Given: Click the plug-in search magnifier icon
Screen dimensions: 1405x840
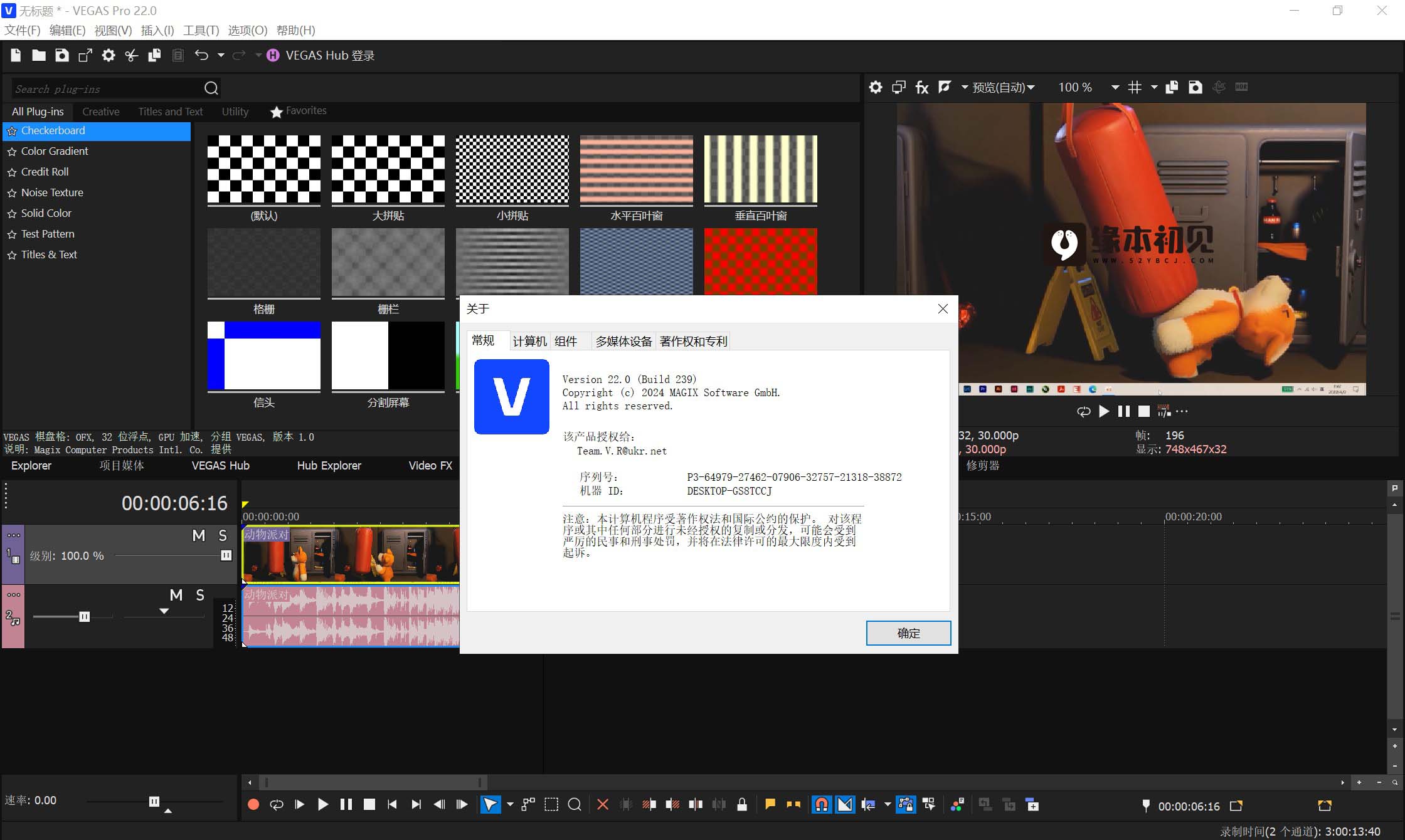Looking at the screenshot, I should pyautogui.click(x=211, y=88).
